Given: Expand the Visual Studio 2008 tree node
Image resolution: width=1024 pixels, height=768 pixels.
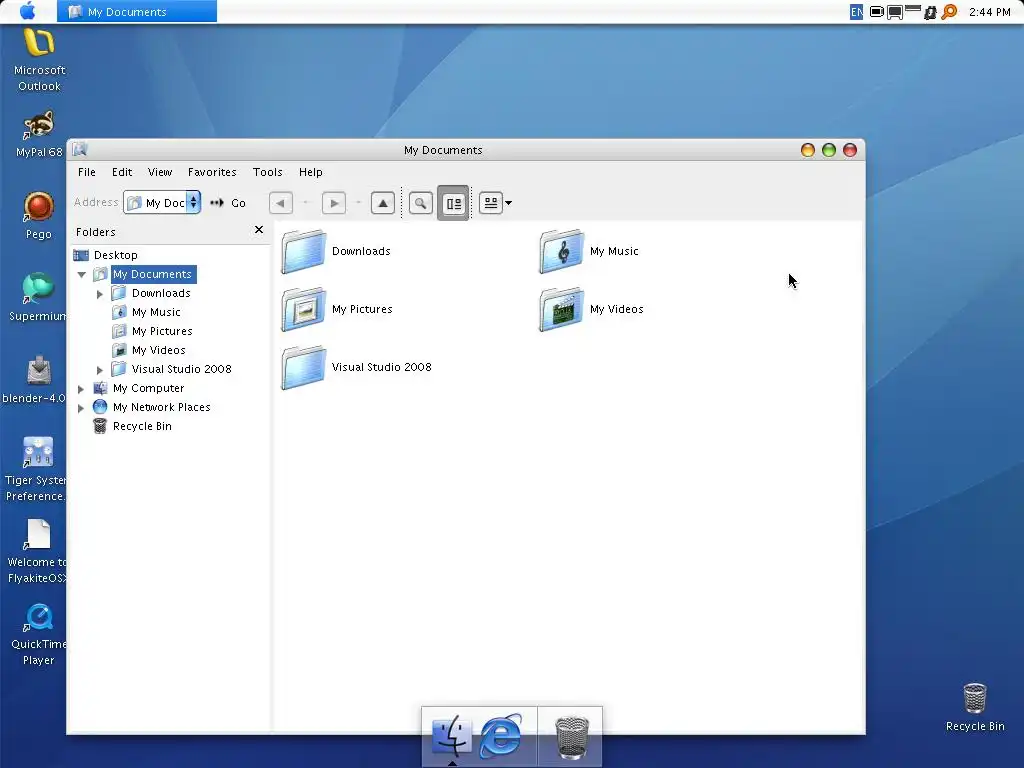Looking at the screenshot, I should click(100, 370).
